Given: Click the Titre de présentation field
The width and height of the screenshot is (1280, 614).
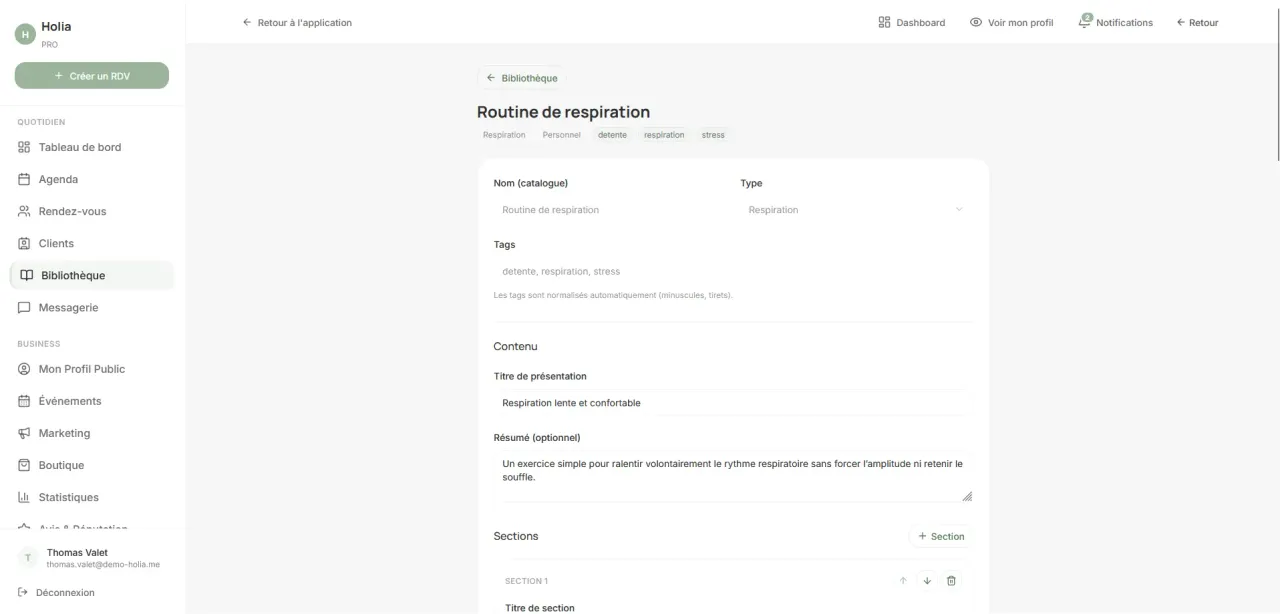Looking at the screenshot, I should [x=733, y=403].
